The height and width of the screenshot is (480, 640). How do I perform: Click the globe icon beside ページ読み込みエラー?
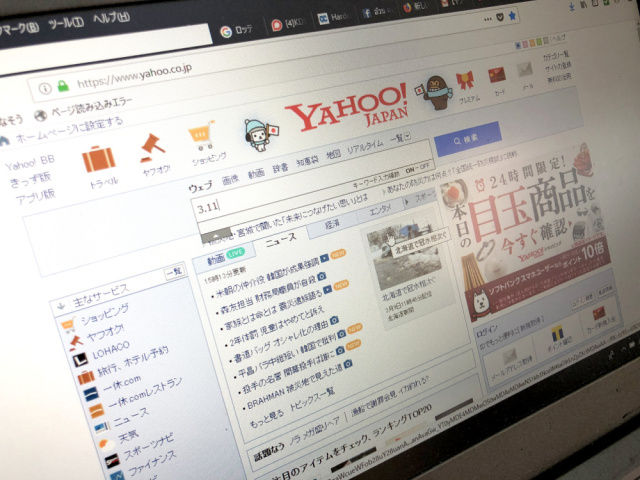coord(40,116)
